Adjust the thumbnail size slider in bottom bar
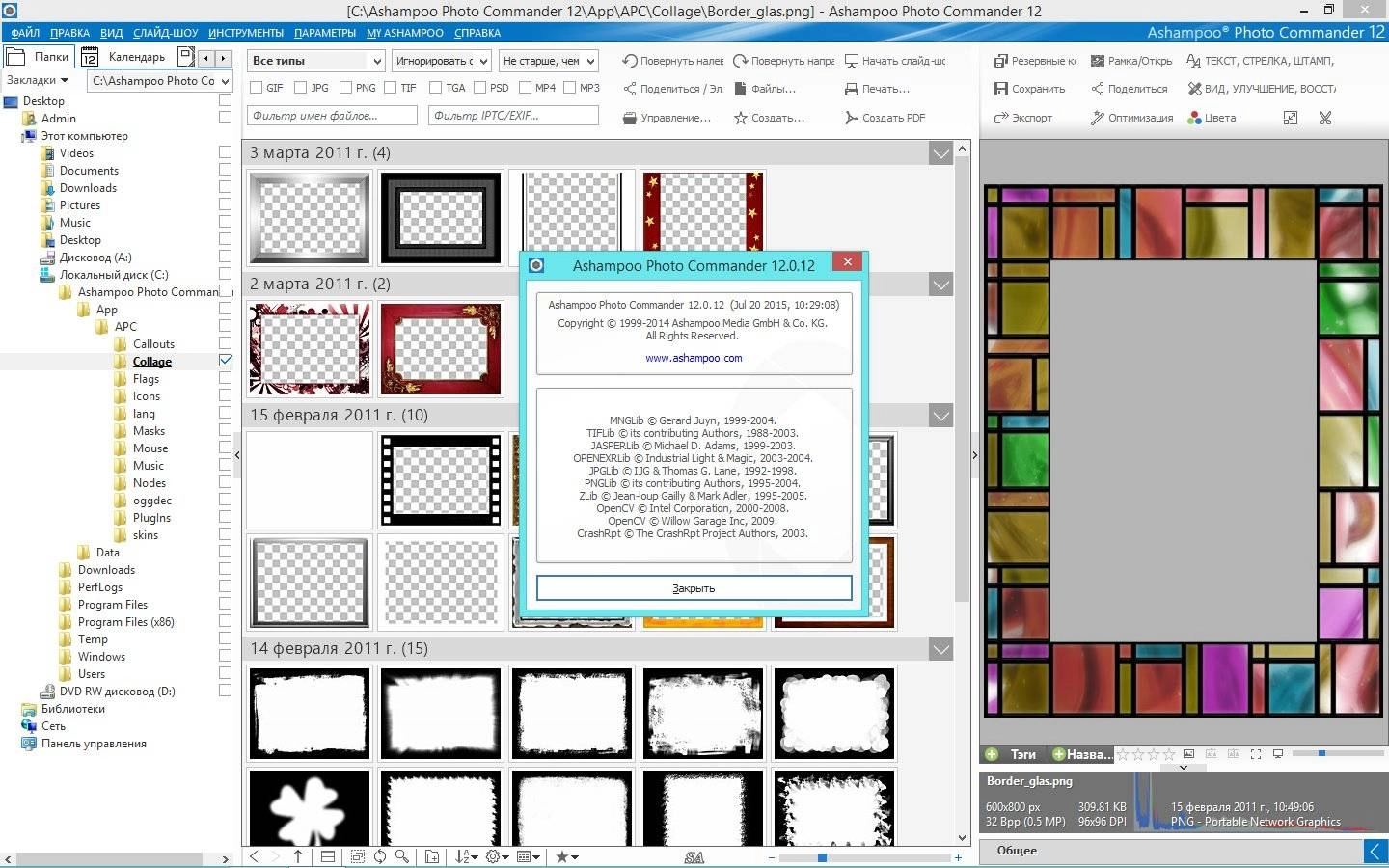This screenshot has width=1389, height=868. tap(822, 856)
